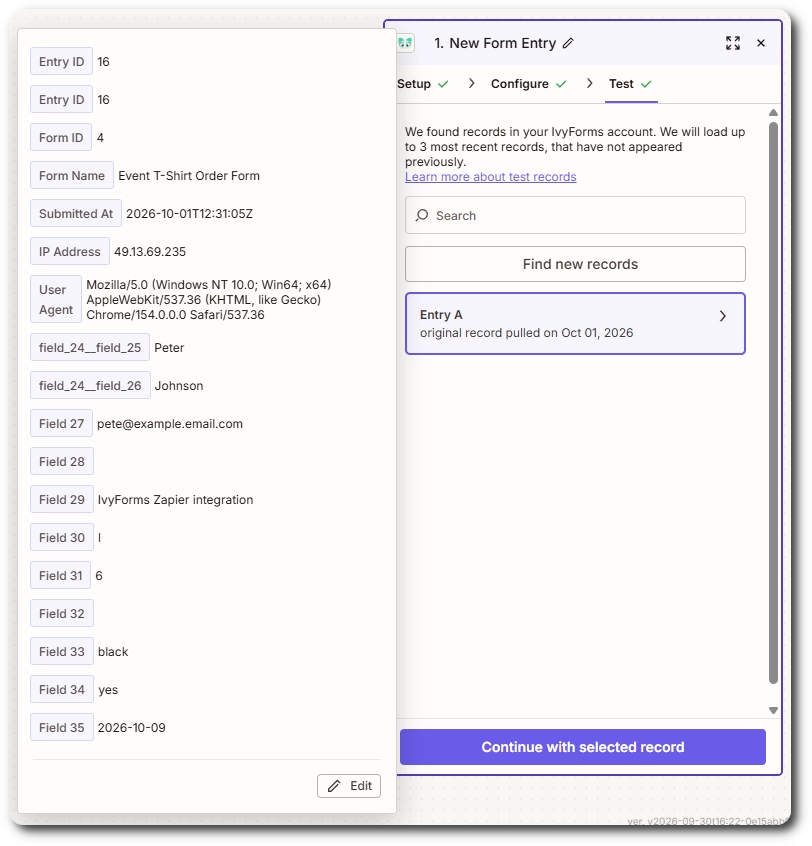Click the Edit button in record details
This screenshot has height=846, width=812.
pos(349,786)
